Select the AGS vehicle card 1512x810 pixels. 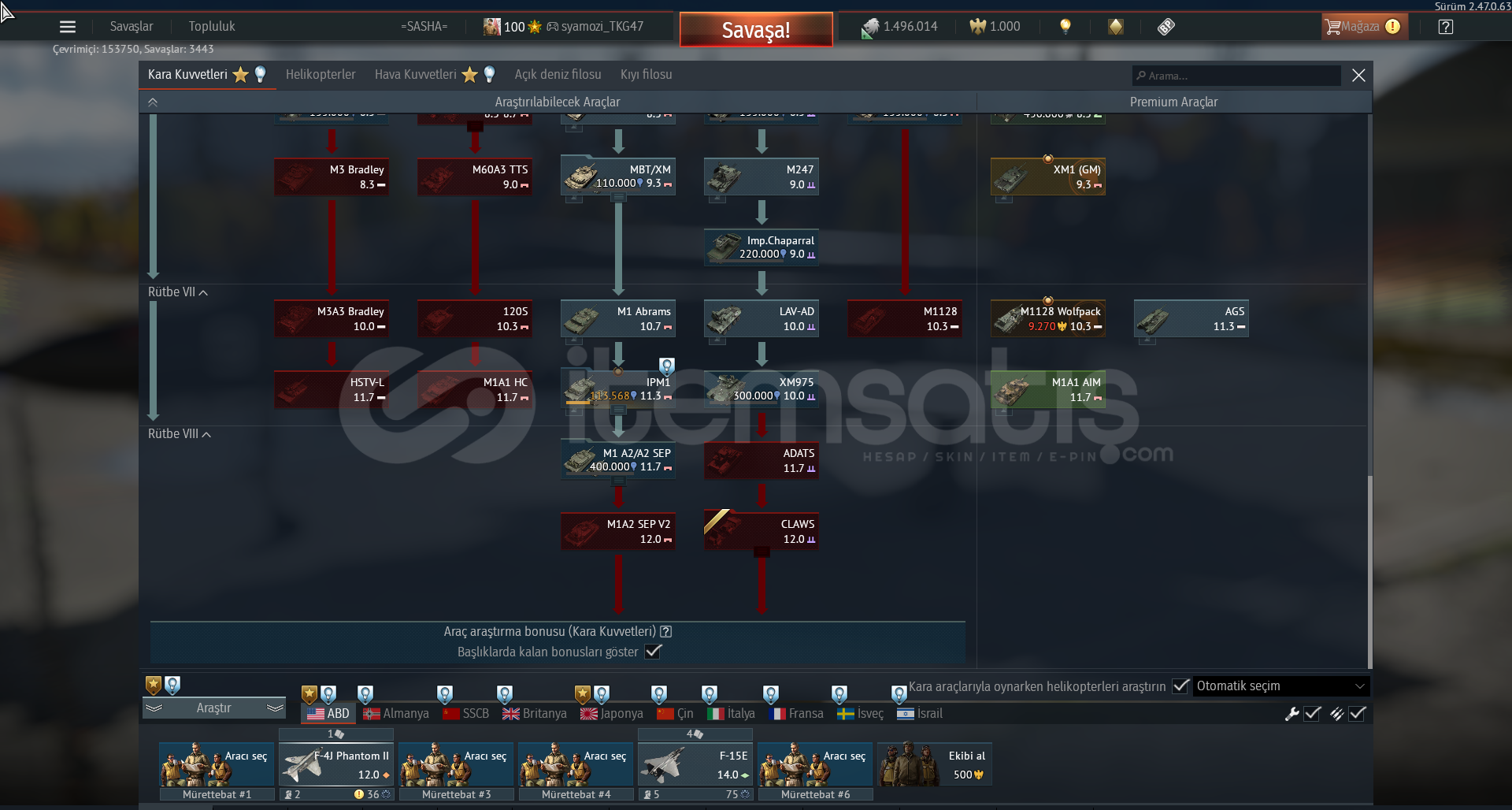pos(1191,319)
